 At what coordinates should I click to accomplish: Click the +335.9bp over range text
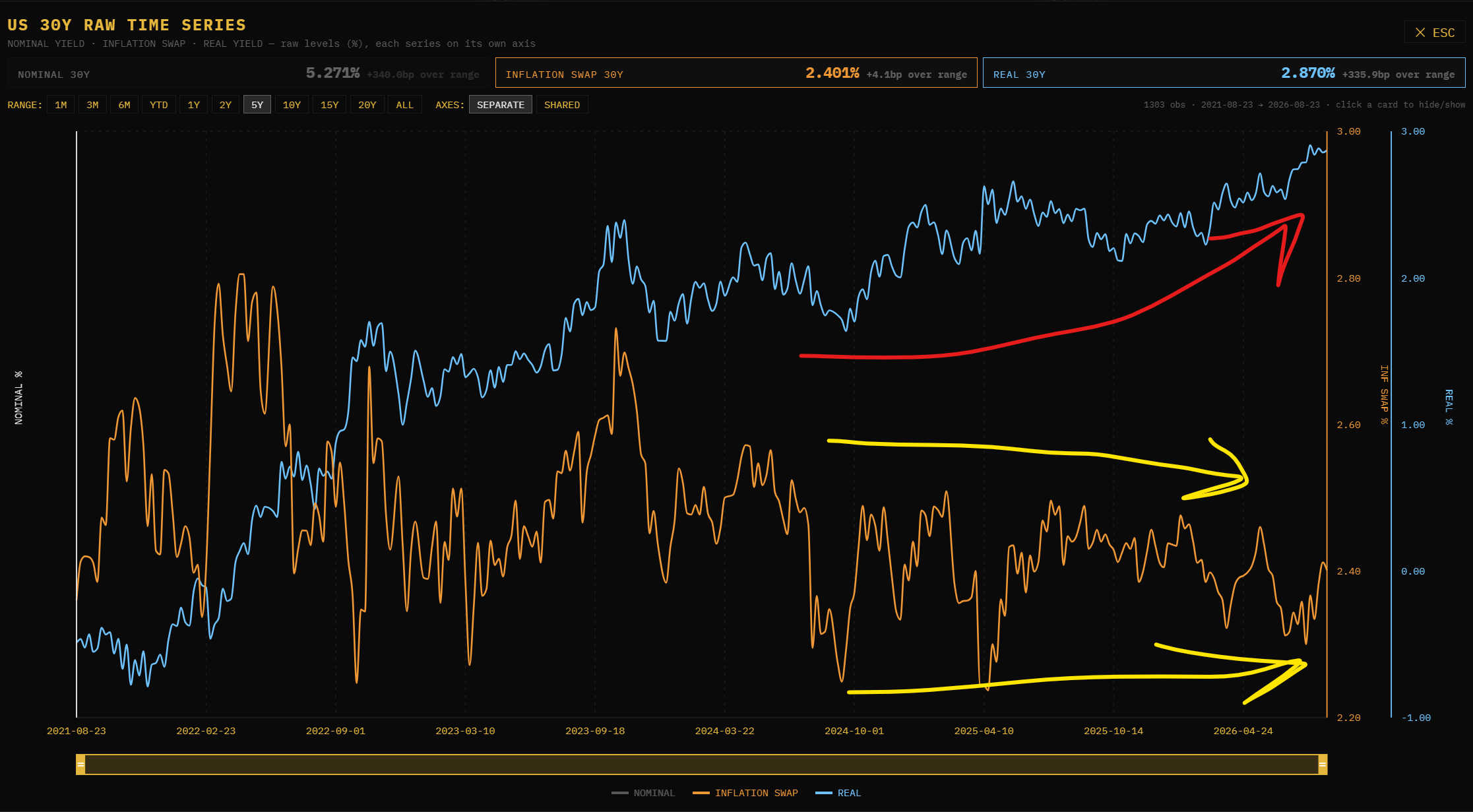(x=1398, y=75)
